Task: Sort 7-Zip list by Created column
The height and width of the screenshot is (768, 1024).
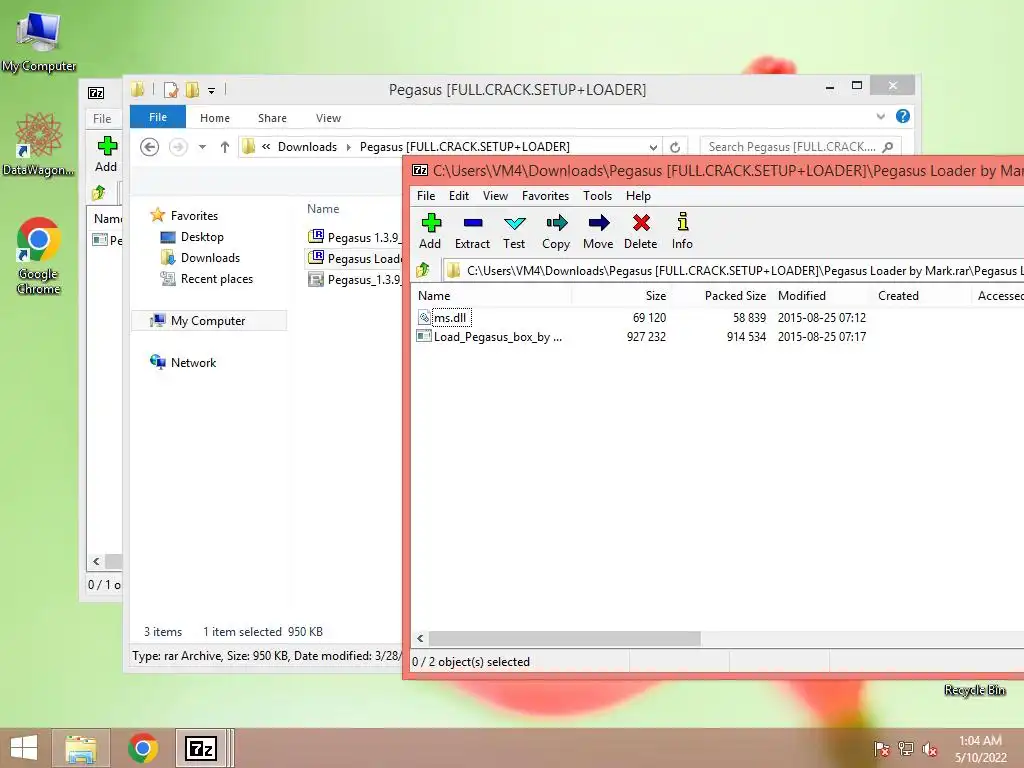Action: point(898,296)
